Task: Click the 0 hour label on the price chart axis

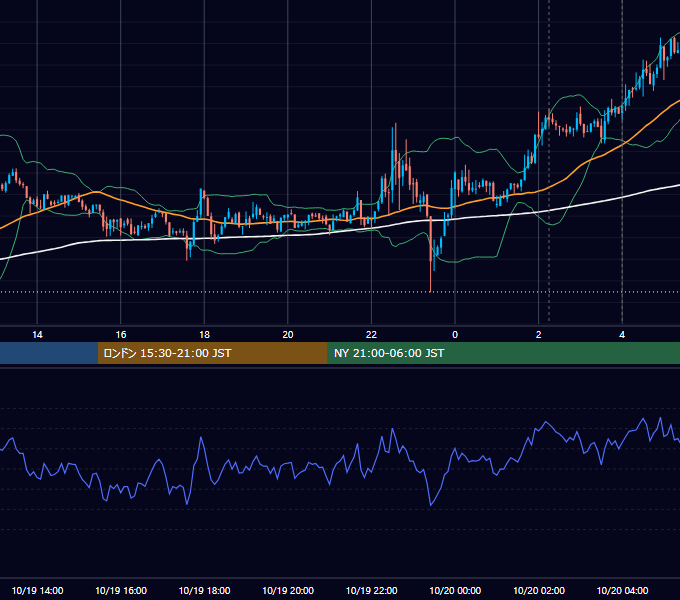Action: (x=455, y=335)
